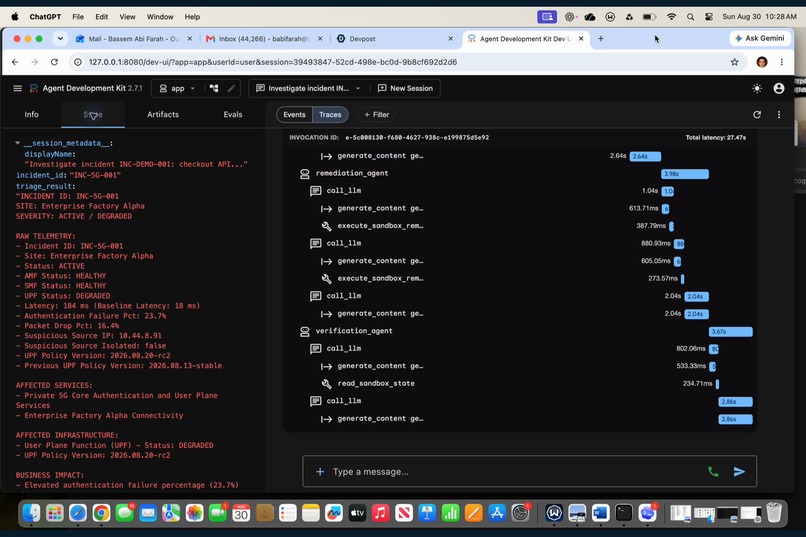806x537 pixels.
Task: Open the Trash in the dock
Action: pyautogui.click(x=774, y=513)
